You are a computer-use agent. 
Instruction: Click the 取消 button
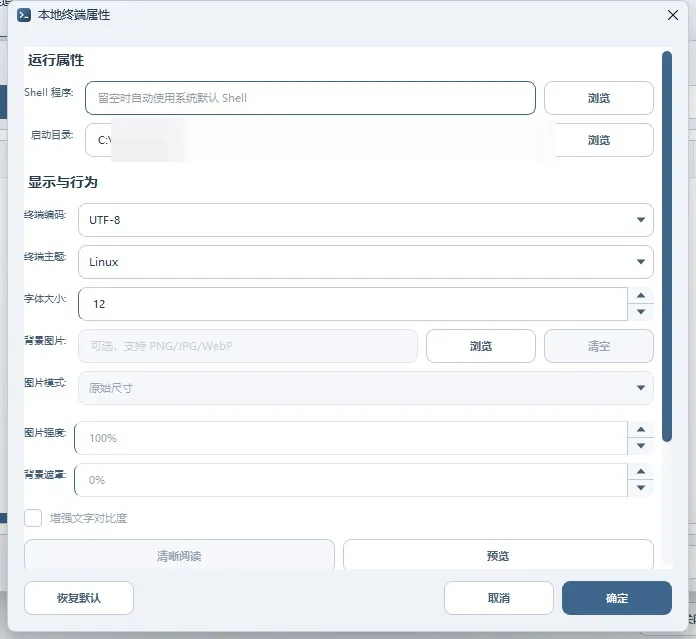(498, 598)
